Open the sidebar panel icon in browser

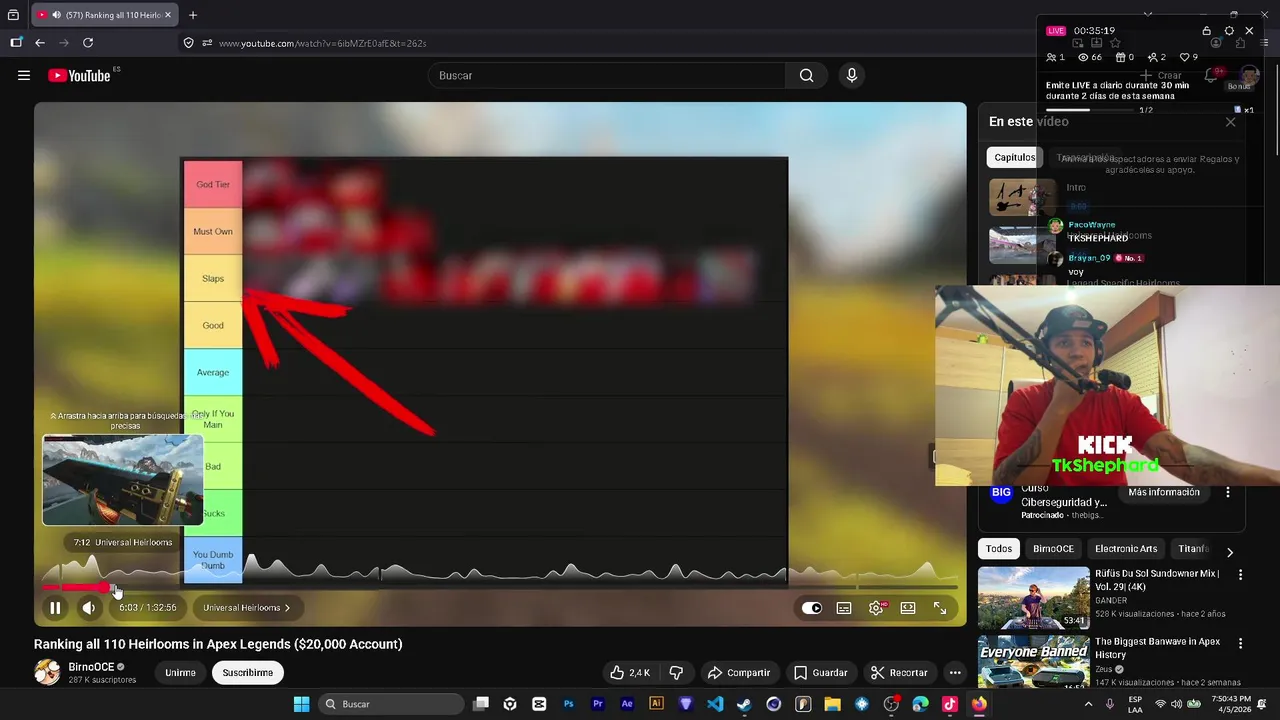[x=16, y=43]
